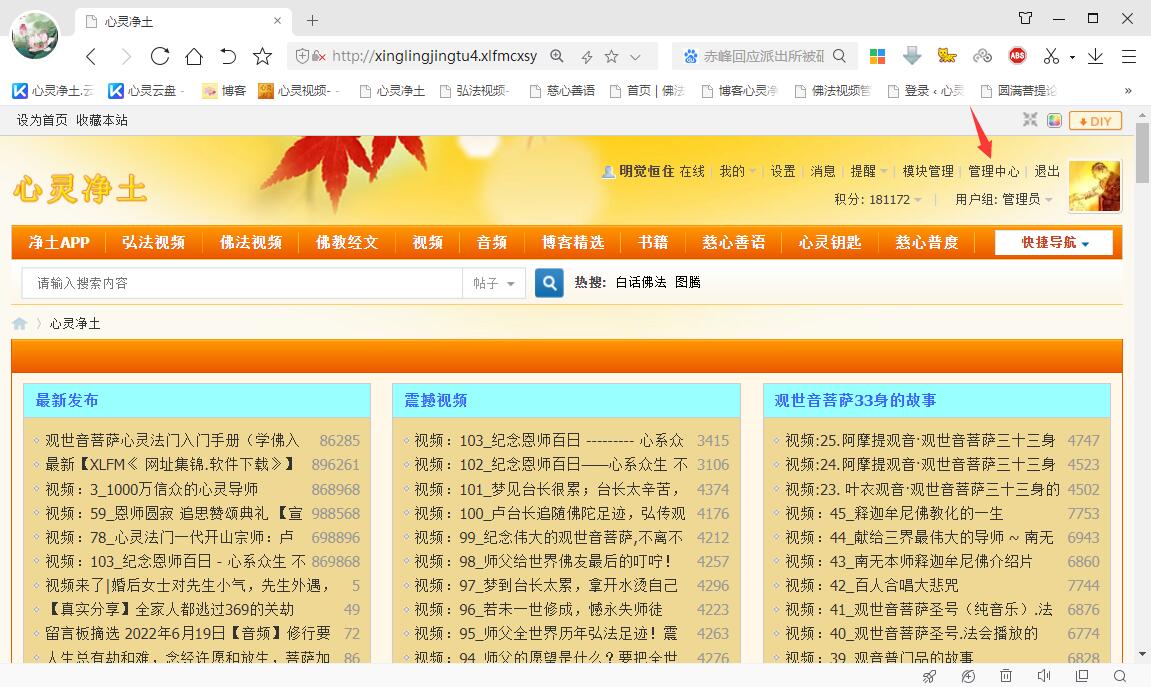
Task: Expand the address bar dropdown chevron
Action: point(636,57)
